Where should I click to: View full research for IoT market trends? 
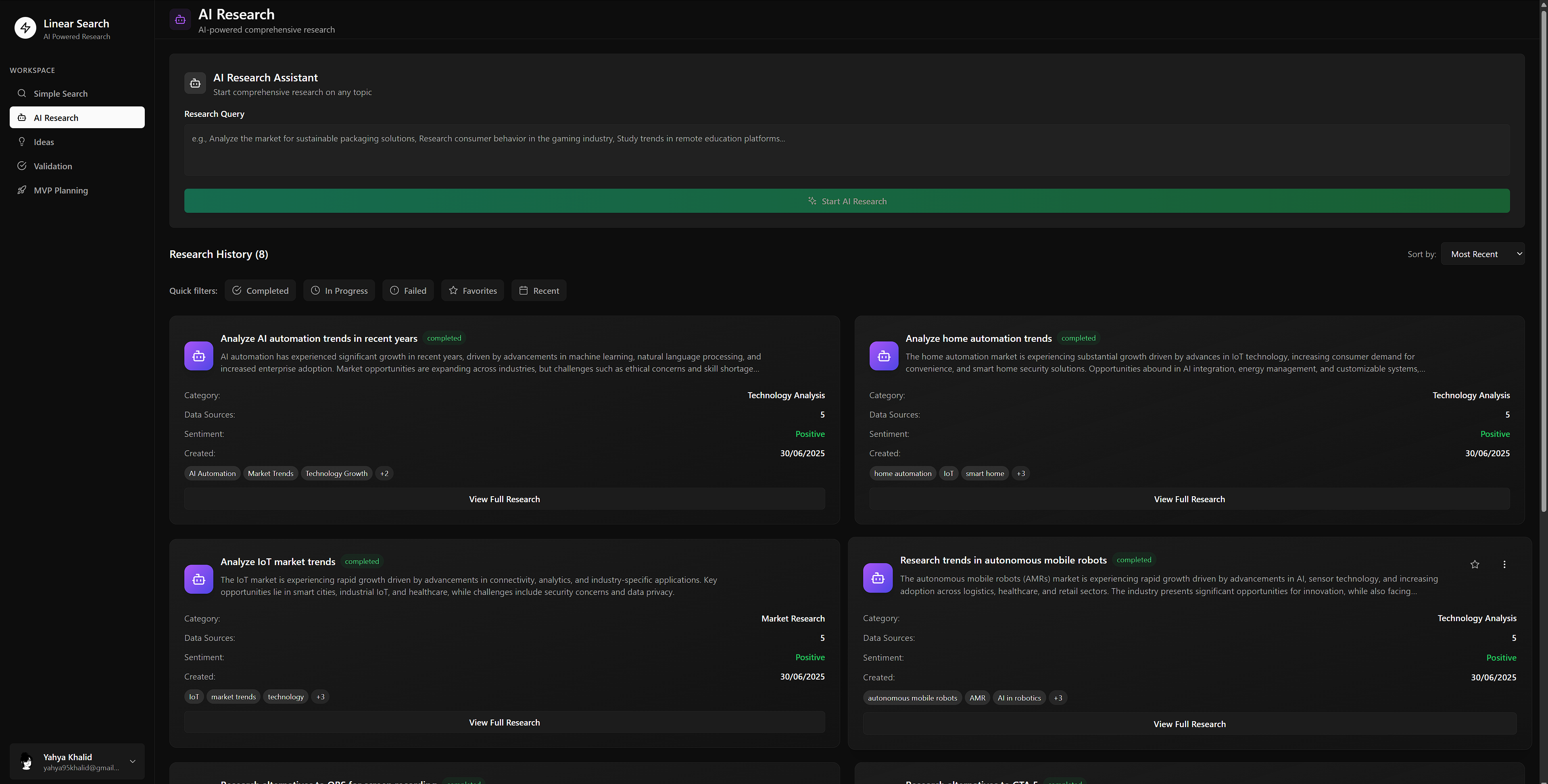[x=504, y=722]
